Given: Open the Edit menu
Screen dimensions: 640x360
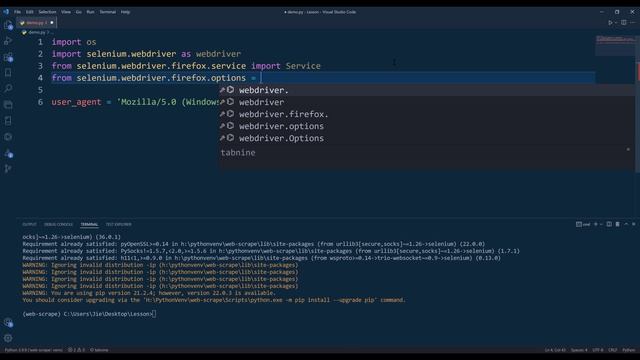Looking at the screenshot, I should coord(30,12).
